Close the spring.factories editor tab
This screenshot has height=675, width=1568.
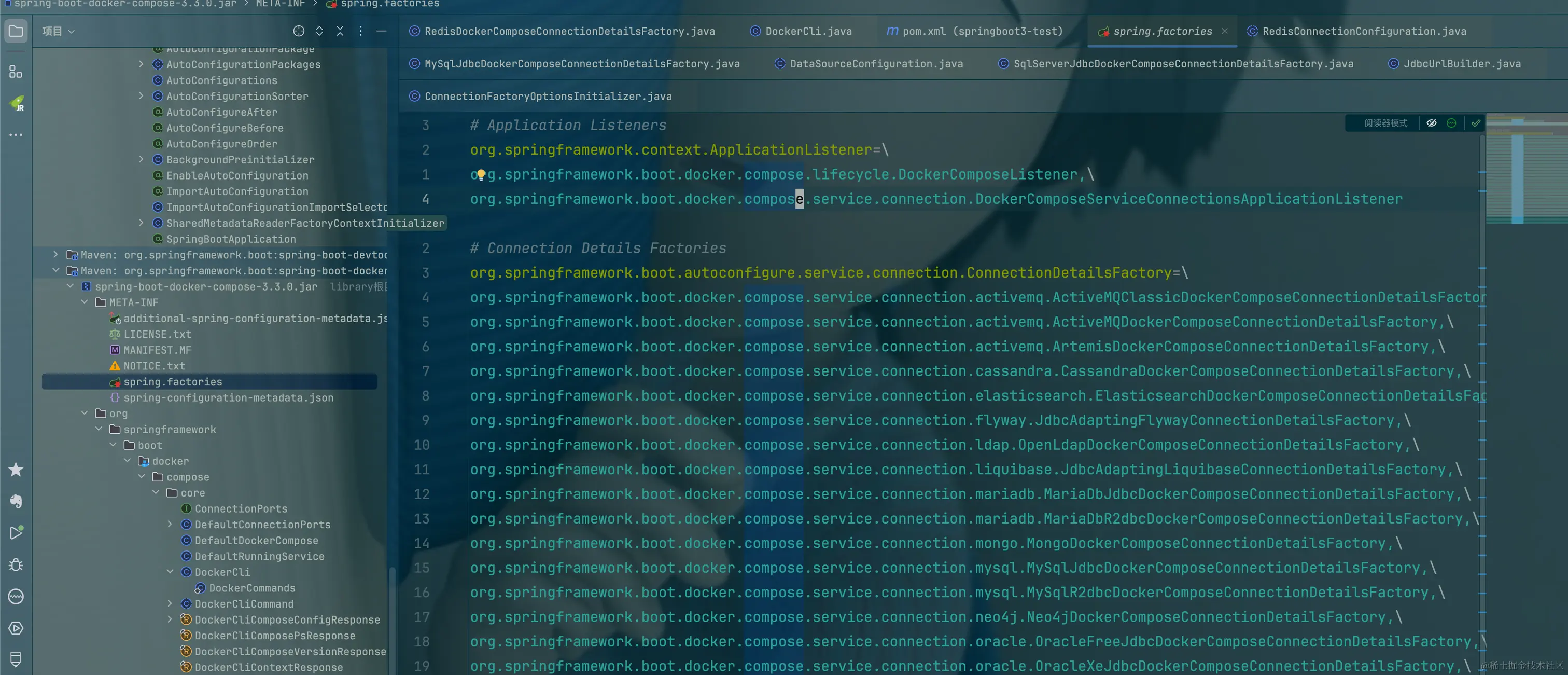[x=1225, y=31]
